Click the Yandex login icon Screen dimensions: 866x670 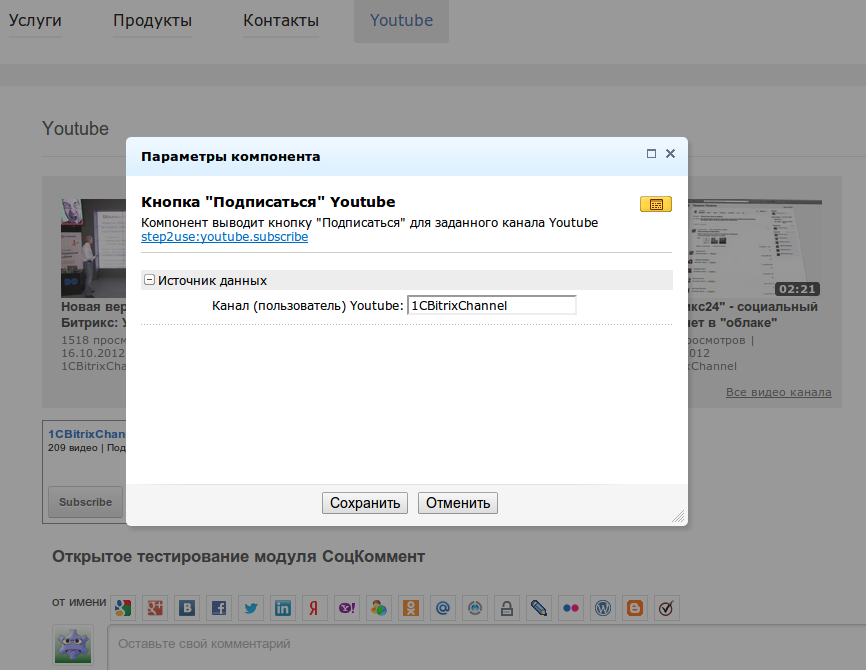click(x=315, y=607)
